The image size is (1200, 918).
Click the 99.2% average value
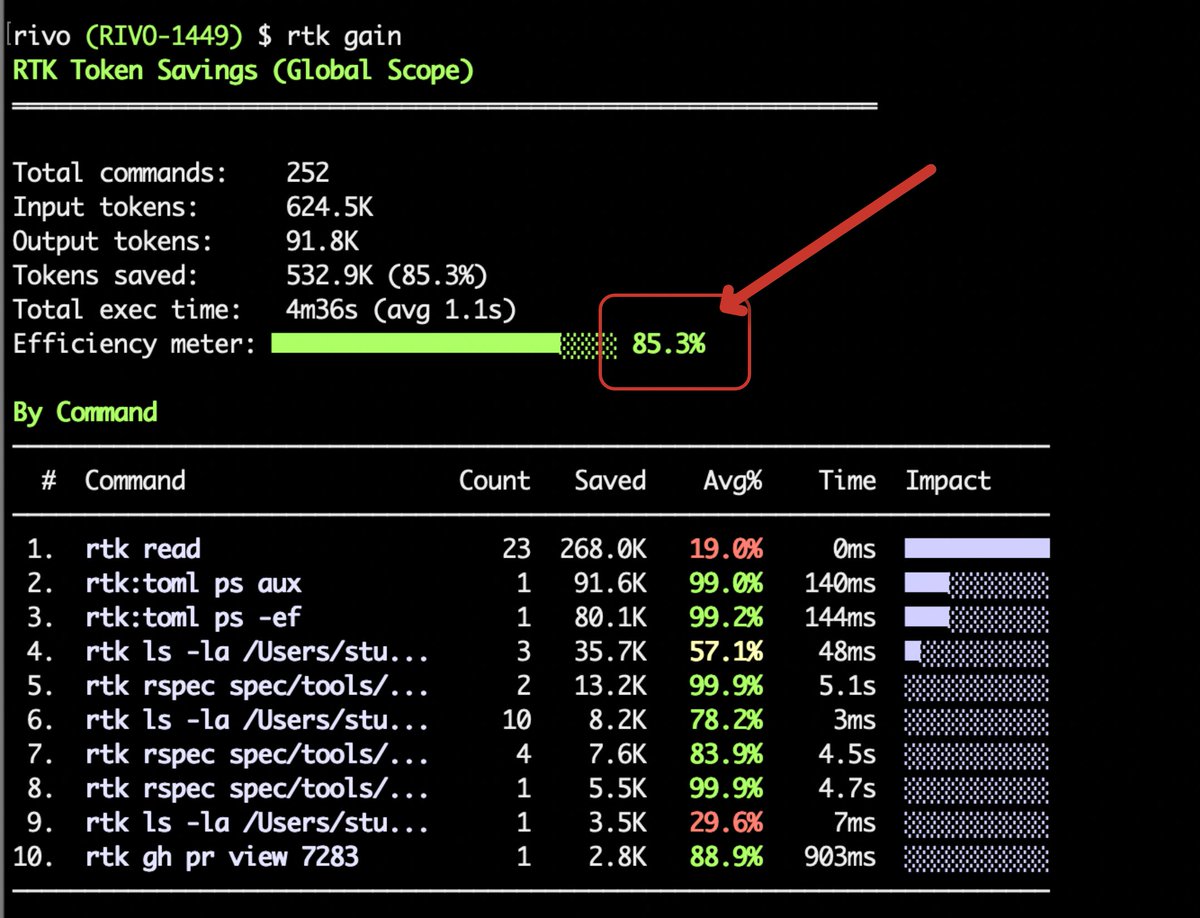pyautogui.click(x=726, y=617)
